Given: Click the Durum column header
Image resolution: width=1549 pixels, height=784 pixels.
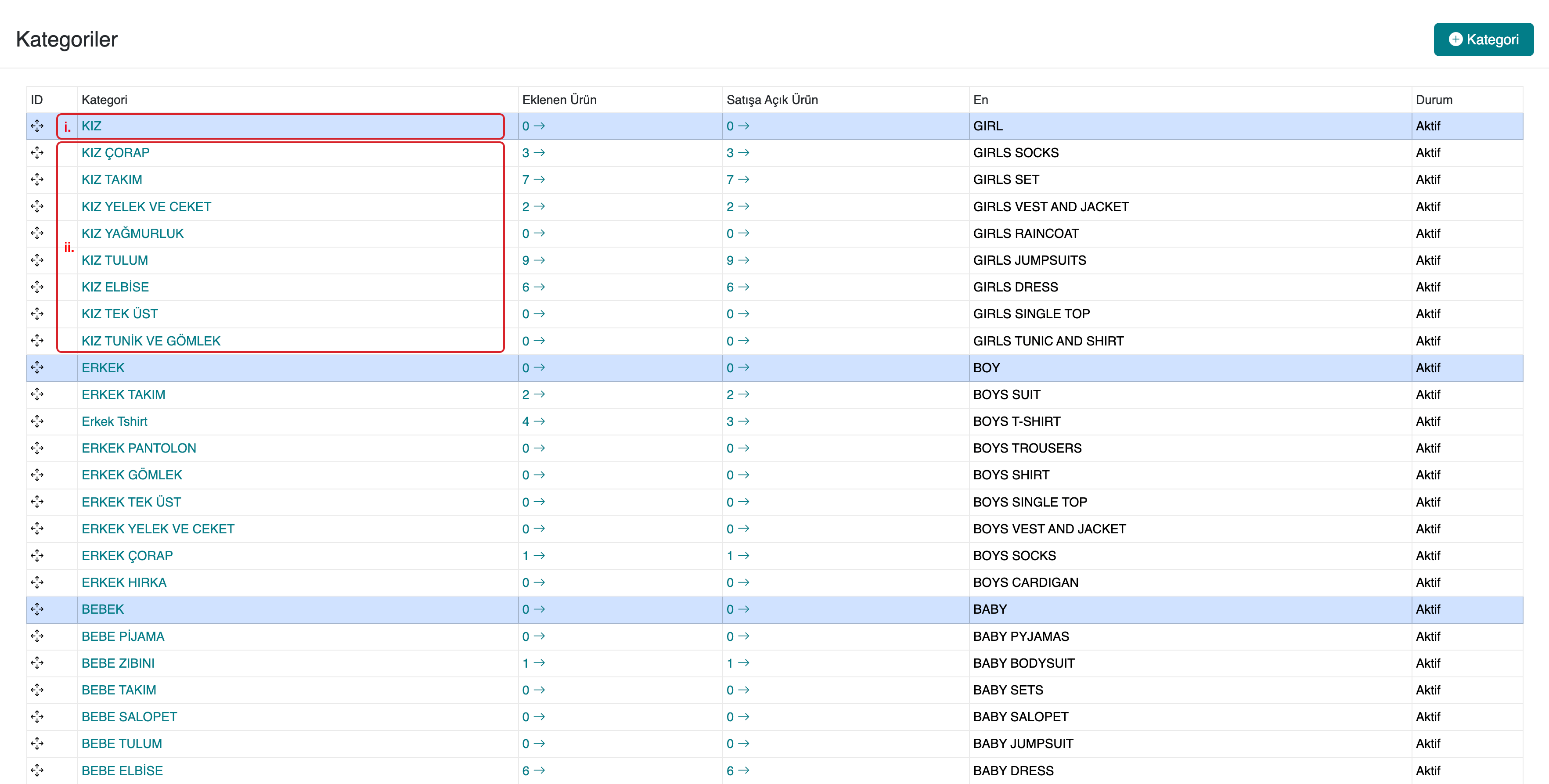Looking at the screenshot, I should point(1434,100).
